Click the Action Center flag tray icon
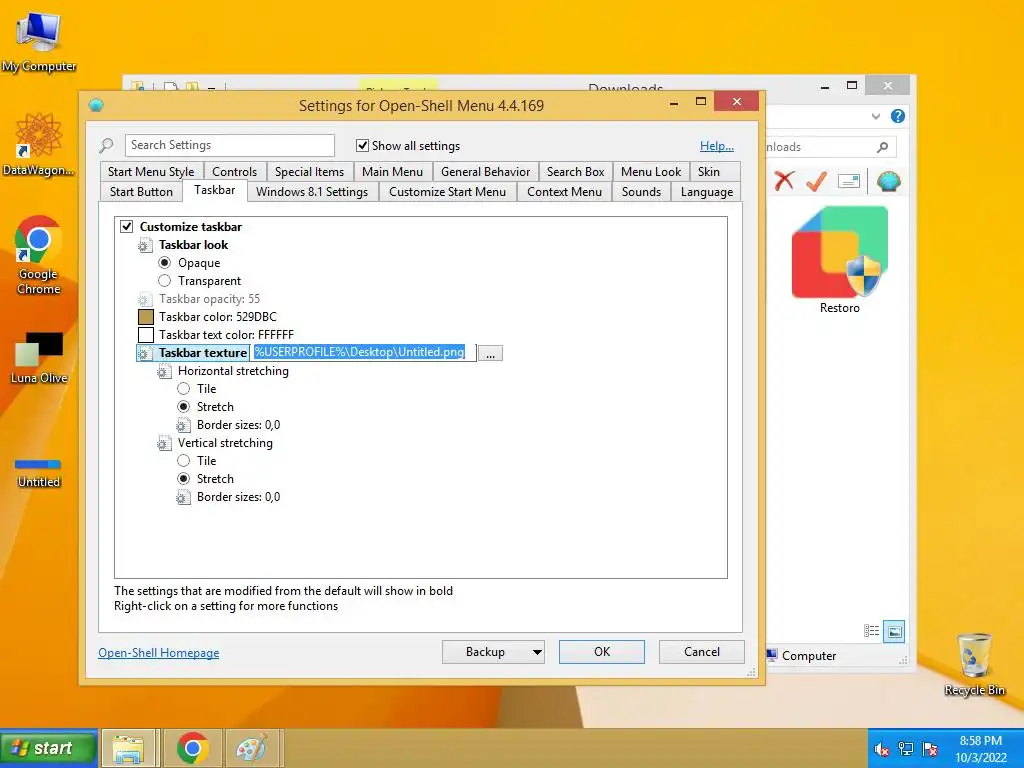Screen dimensions: 1024x768 (x=930, y=749)
